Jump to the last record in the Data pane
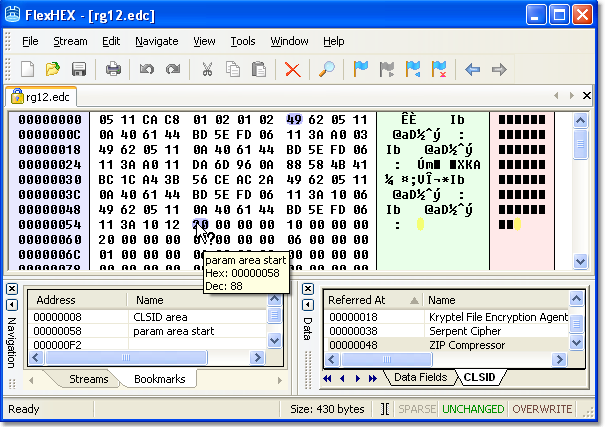The height and width of the screenshot is (430, 605). [x=372, y=378]
